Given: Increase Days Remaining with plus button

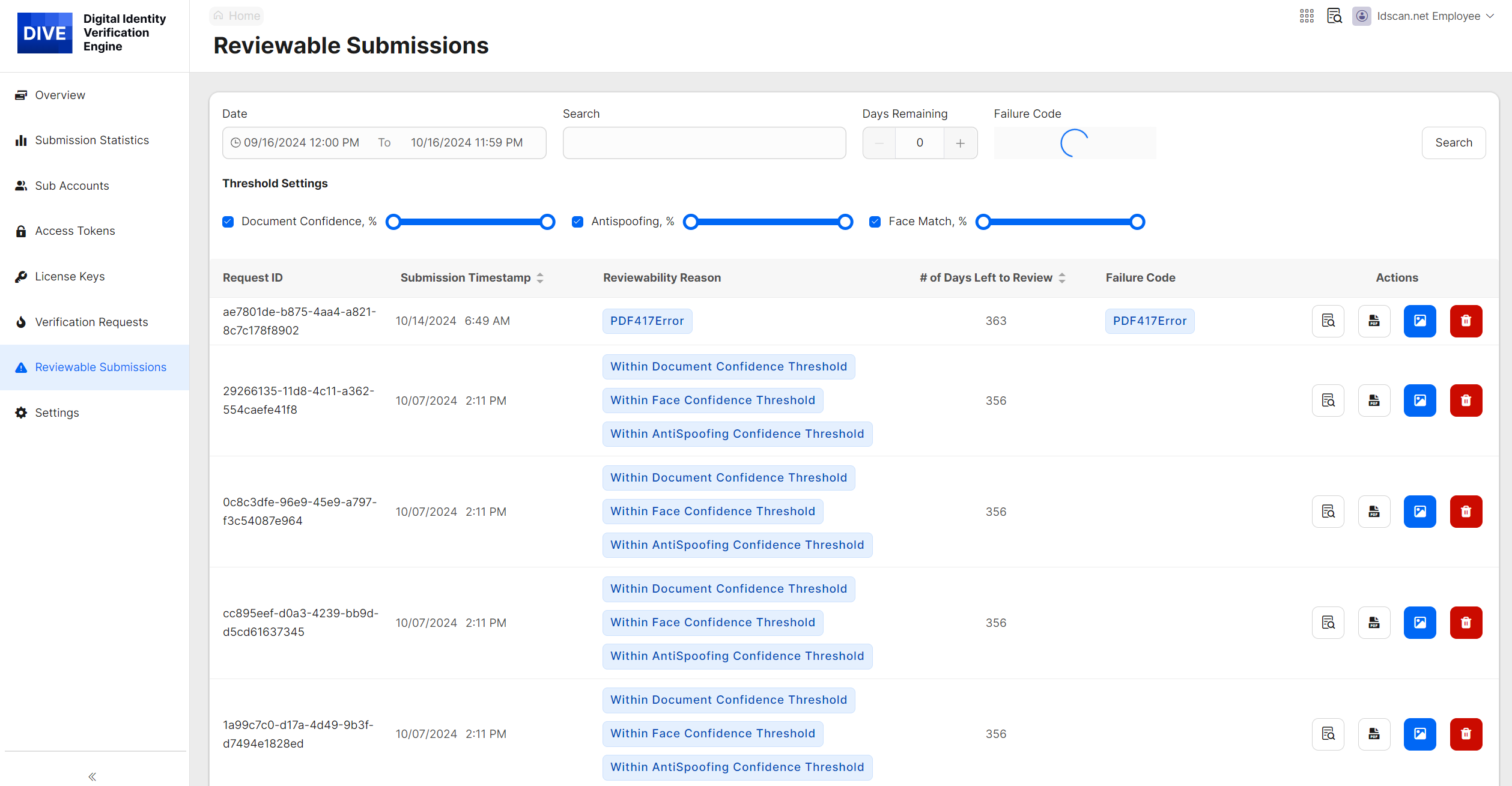Looking at the screenshot, I should (x=960, y=143).
